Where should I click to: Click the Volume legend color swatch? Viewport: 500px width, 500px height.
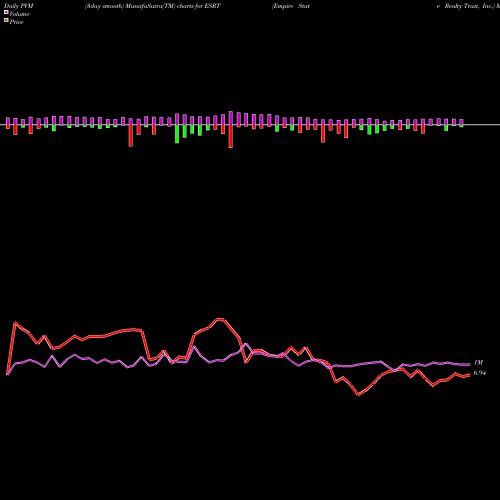click(x=6, y=12)
